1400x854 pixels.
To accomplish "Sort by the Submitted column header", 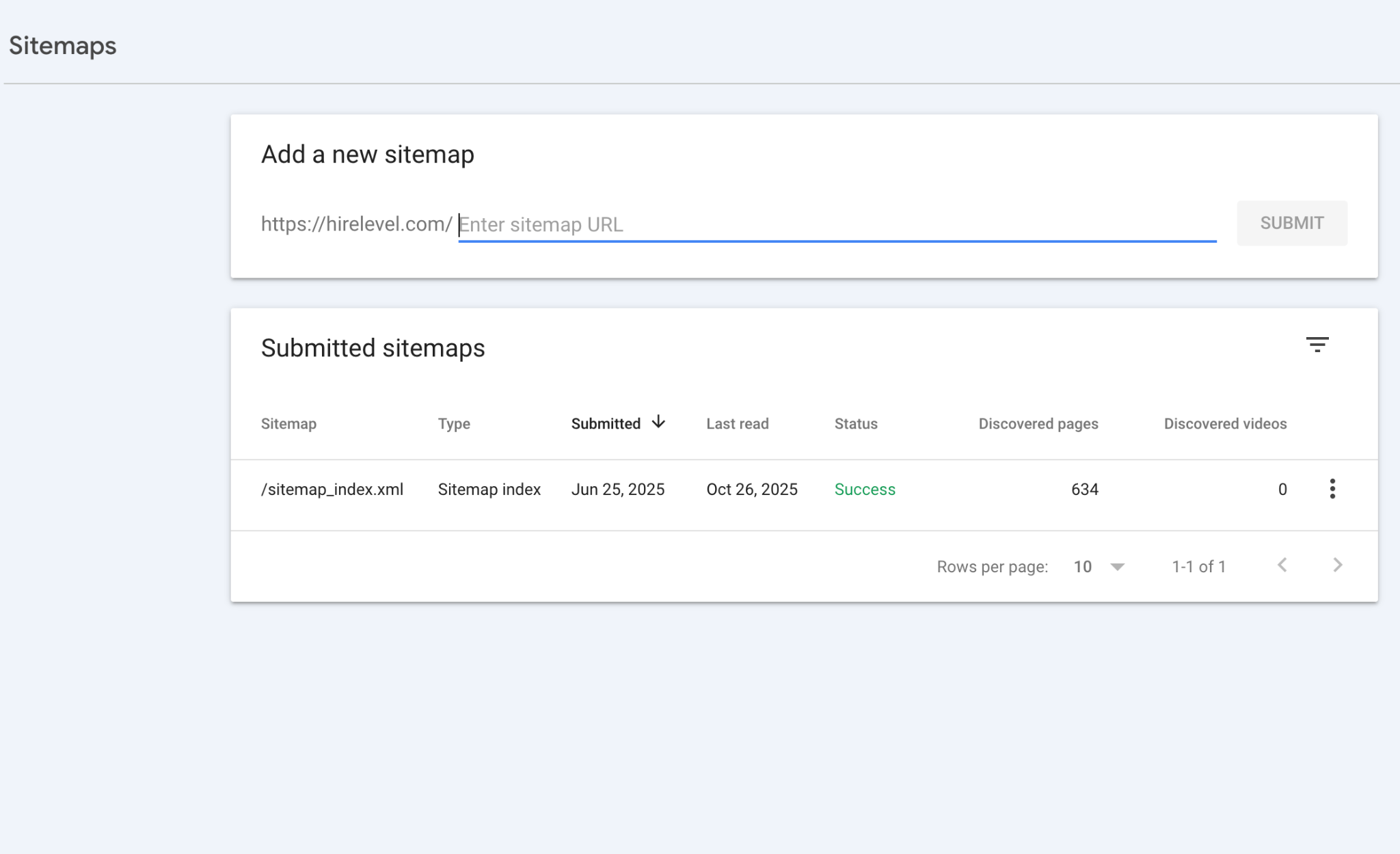I will pos(606,424).
